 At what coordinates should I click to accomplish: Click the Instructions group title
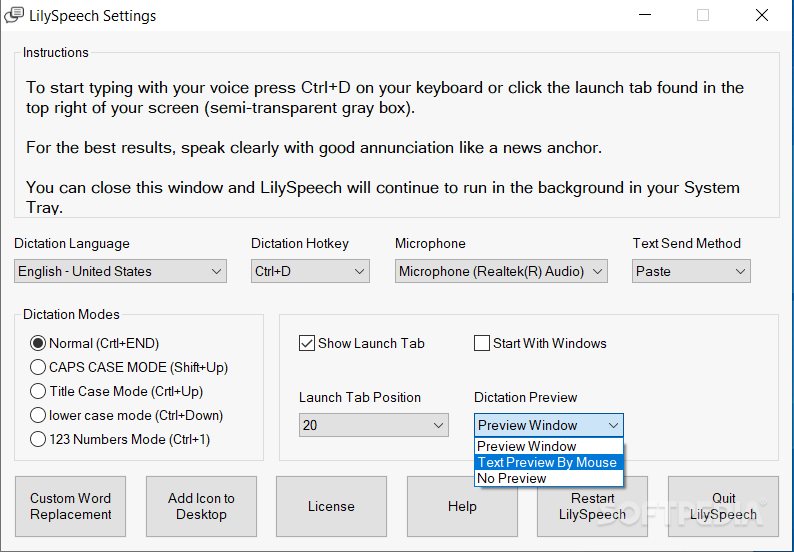click(x=56, y=53)
